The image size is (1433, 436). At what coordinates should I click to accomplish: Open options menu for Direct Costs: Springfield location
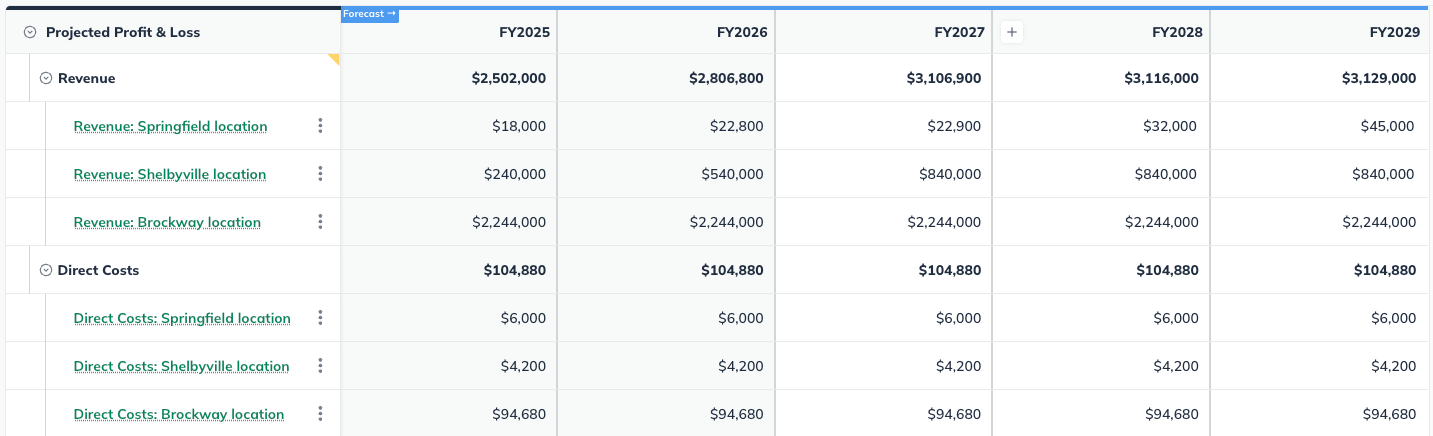[320, 318]
